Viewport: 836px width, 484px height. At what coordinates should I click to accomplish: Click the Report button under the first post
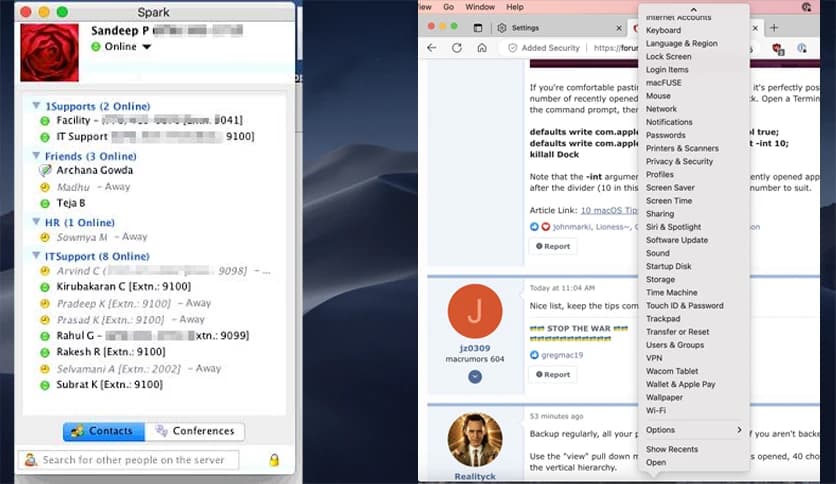pos(553,246)
